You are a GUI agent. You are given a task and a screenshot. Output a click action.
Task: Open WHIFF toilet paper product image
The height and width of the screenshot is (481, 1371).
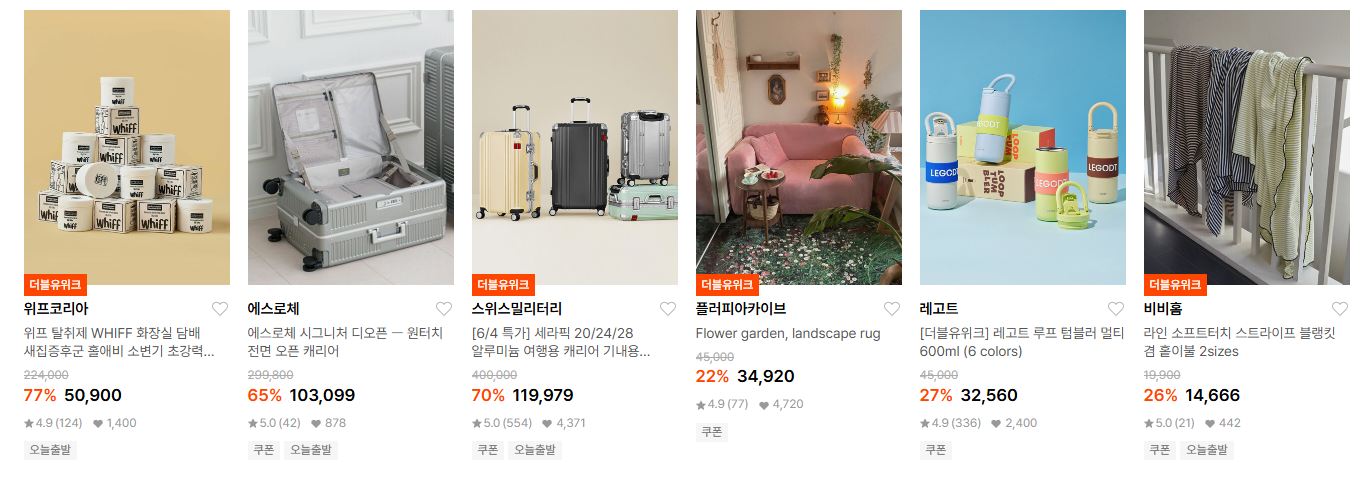click(127, 147)
